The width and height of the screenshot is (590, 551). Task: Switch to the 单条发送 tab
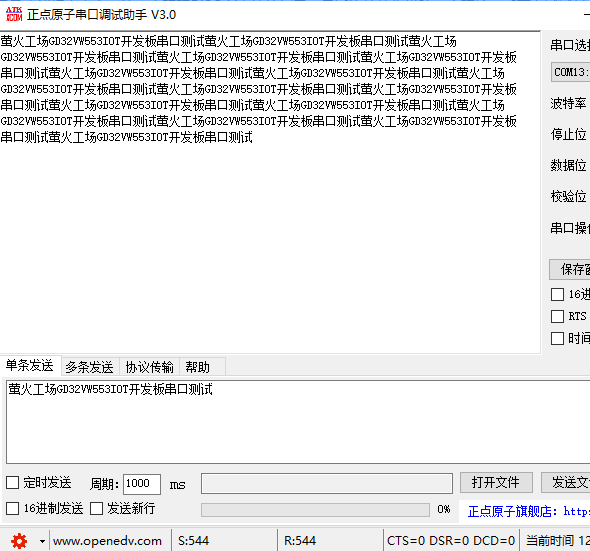30,365
